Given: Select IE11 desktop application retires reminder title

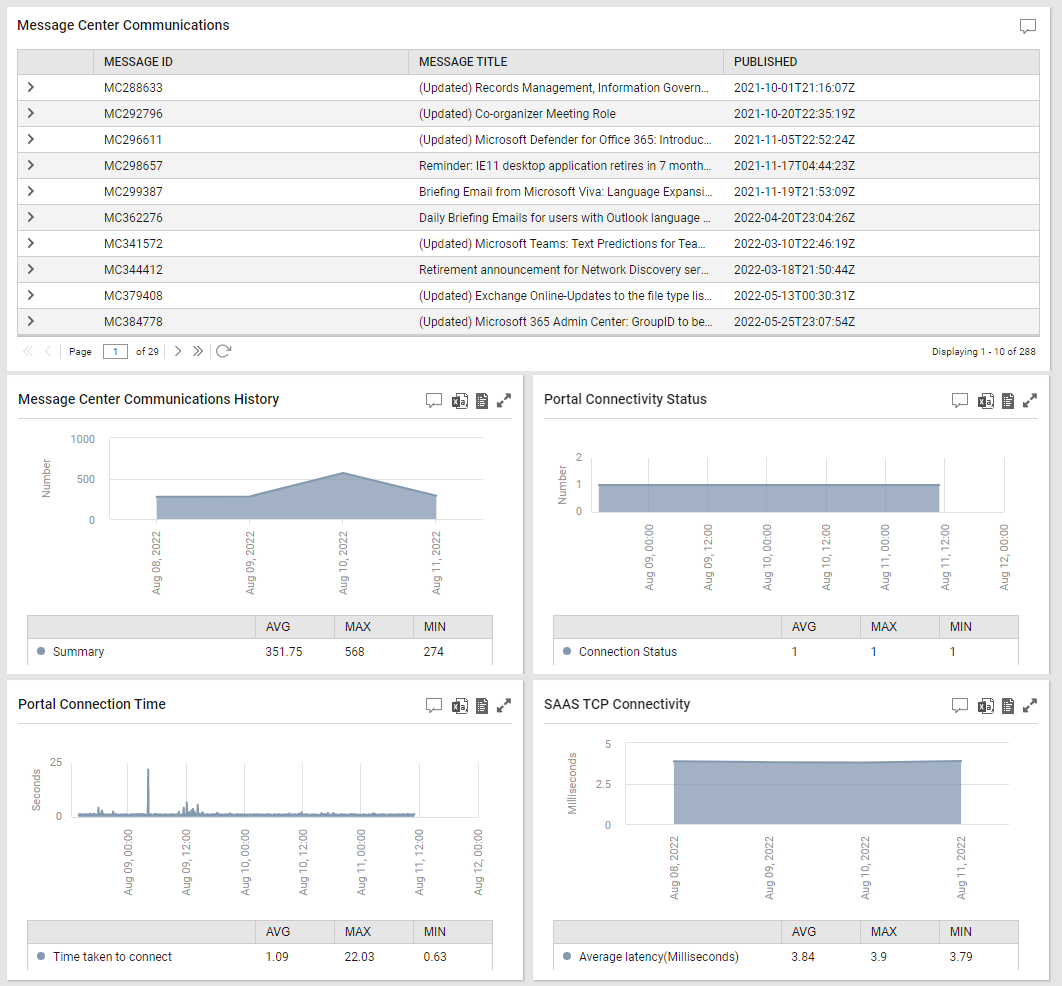Looking at the screenshot, I should [565, 166].
